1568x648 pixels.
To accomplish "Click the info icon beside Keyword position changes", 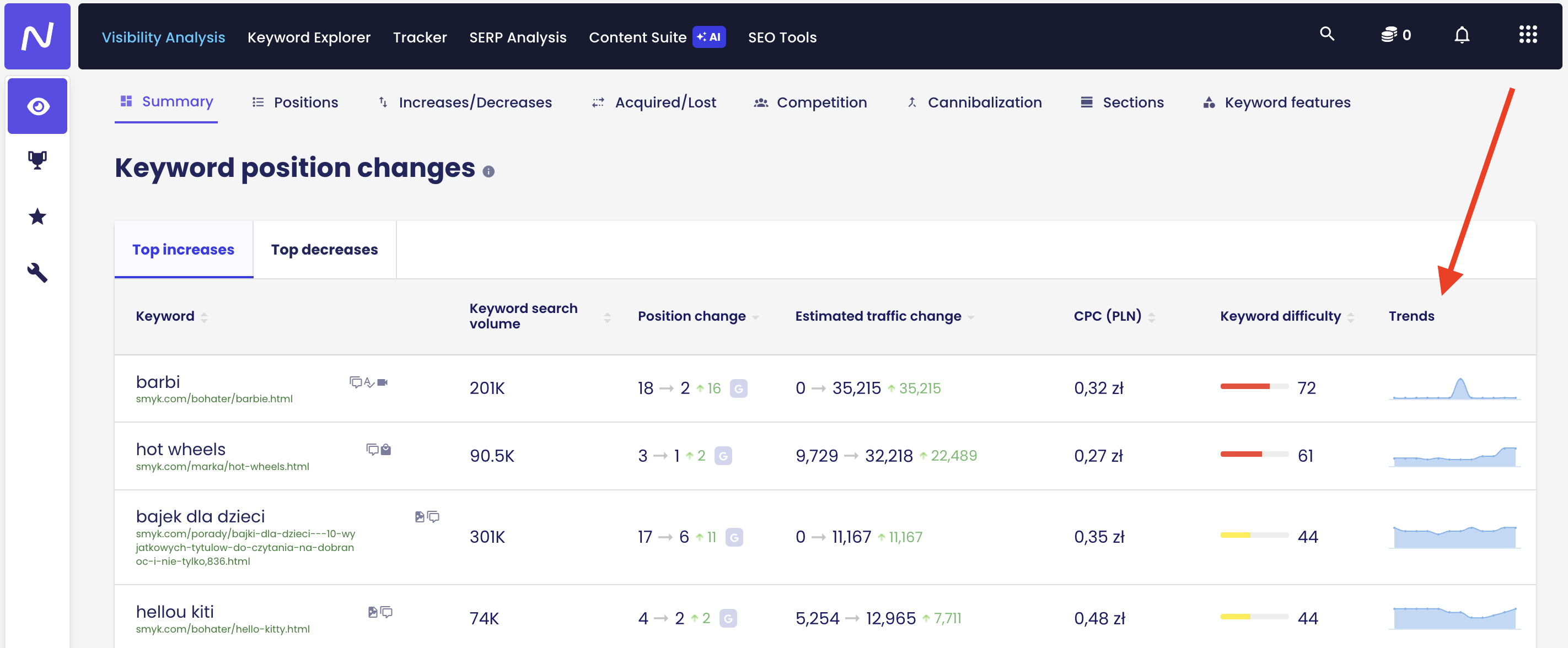I will tap(488, 171).
